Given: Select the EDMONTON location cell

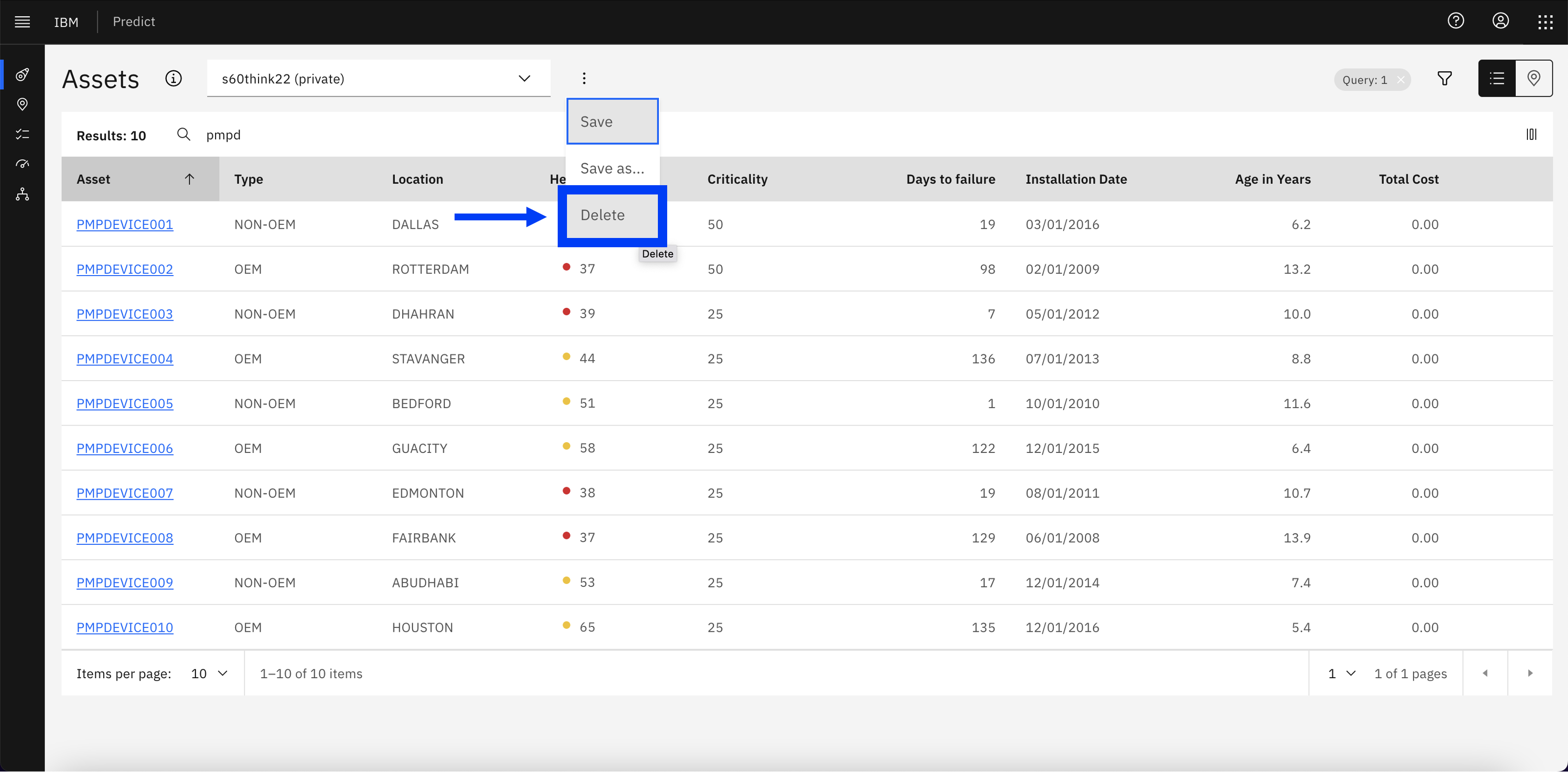Looking at the screenshot, I should [428, 493].
